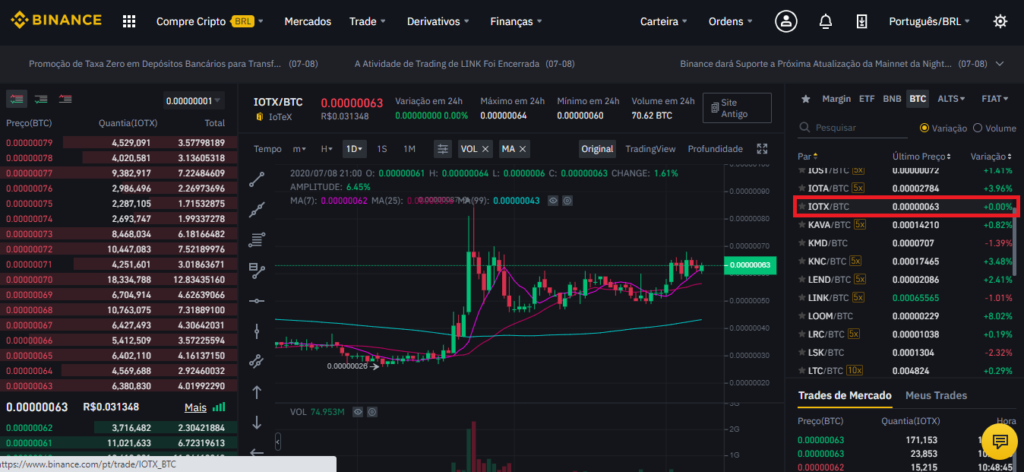Image resolution: width=1024 pixels, height=472 pixels.
Task: Open the minutes interval dropdown
Action: coord(299,149)
